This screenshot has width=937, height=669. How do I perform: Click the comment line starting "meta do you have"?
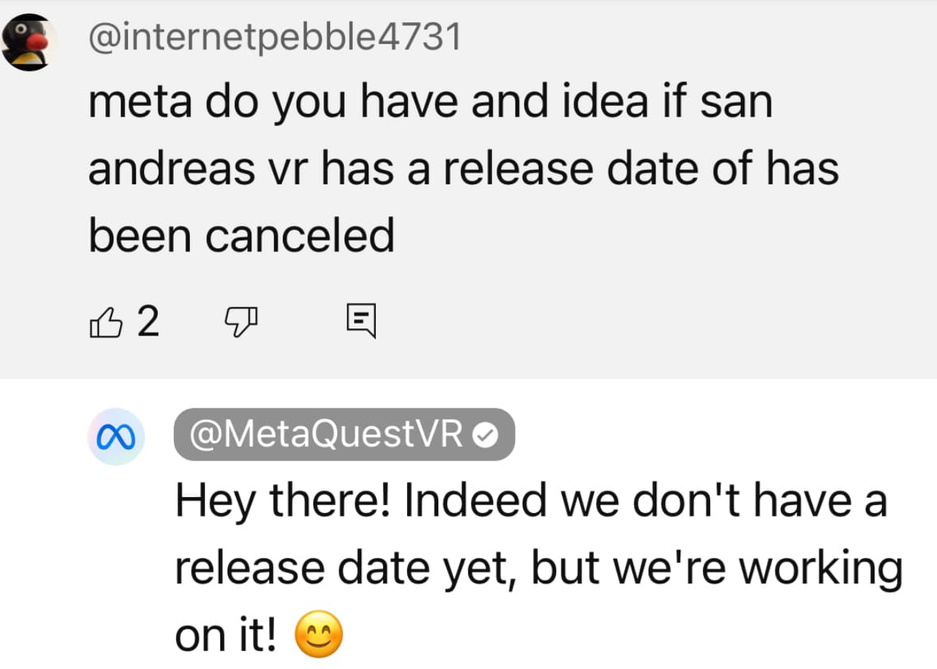tap(430, 103)
